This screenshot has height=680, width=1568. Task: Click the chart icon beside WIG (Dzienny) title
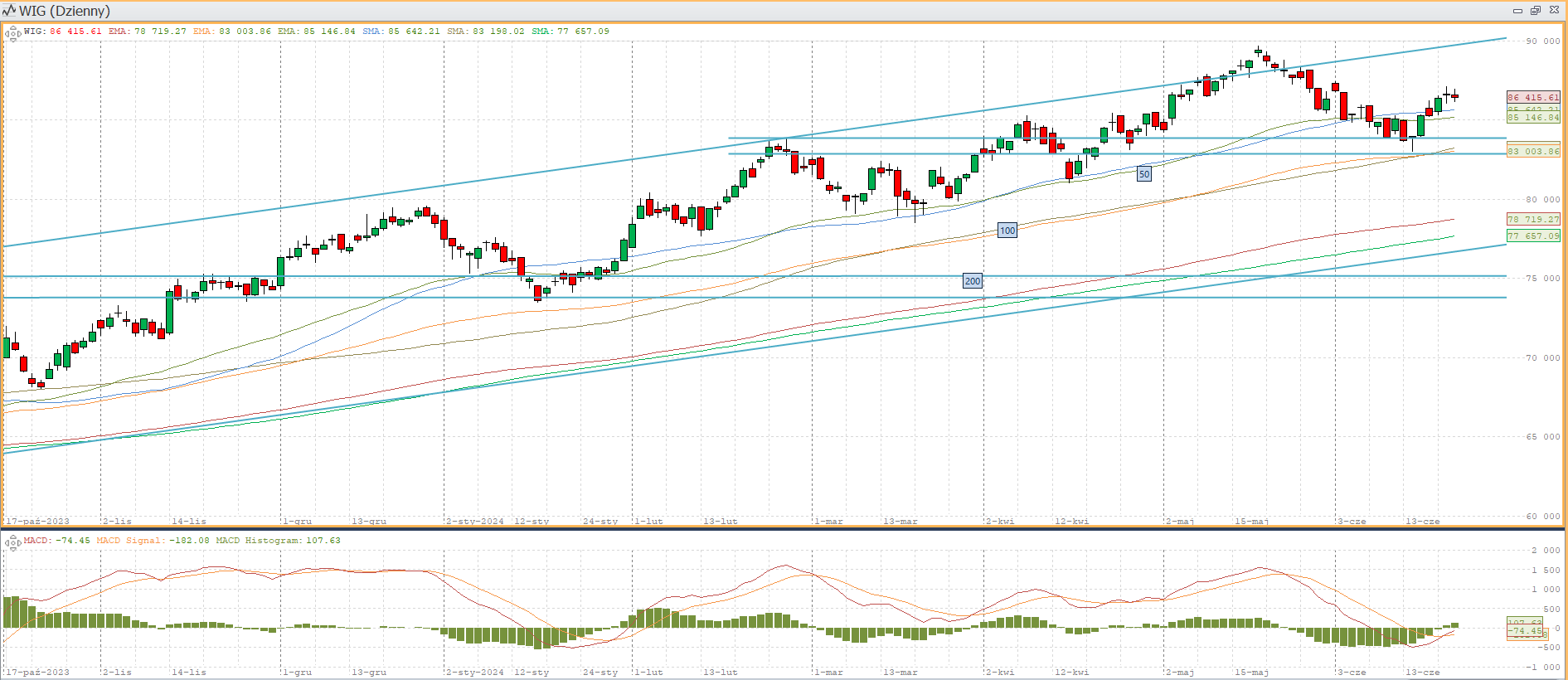click(x=9, y=11)
